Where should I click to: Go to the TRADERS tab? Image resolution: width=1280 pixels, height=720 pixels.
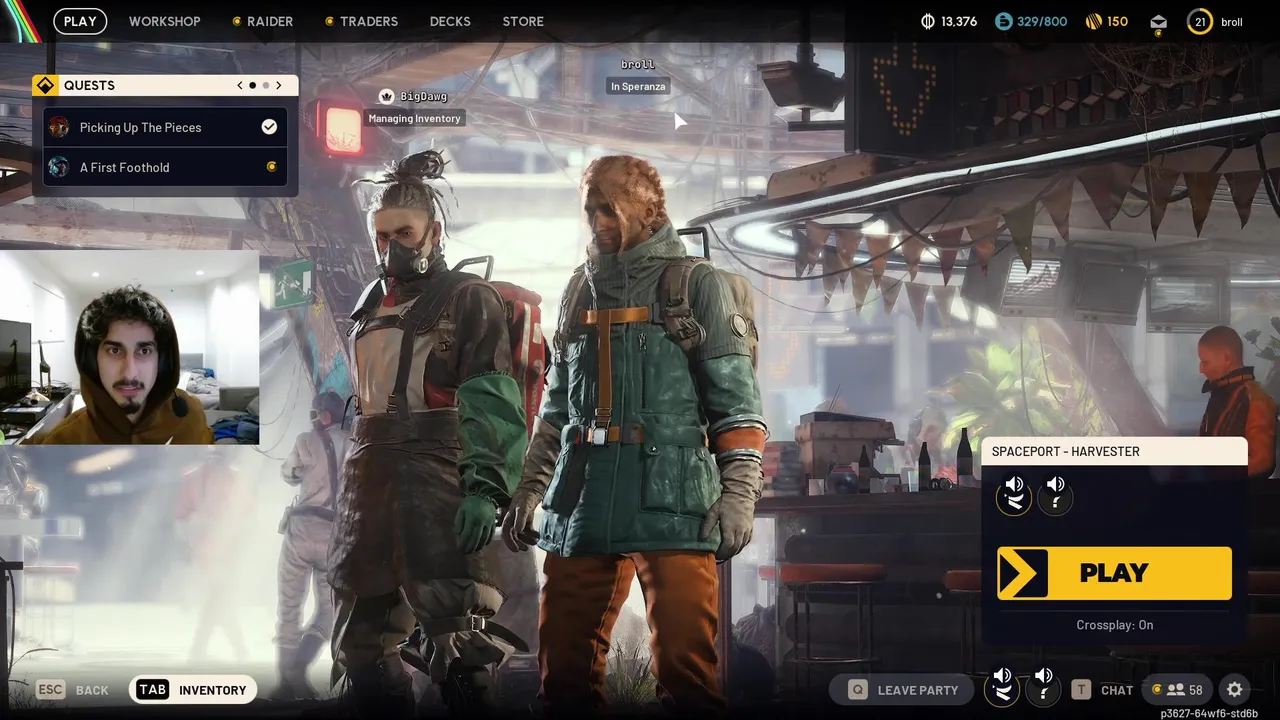[x=361, y=21]
